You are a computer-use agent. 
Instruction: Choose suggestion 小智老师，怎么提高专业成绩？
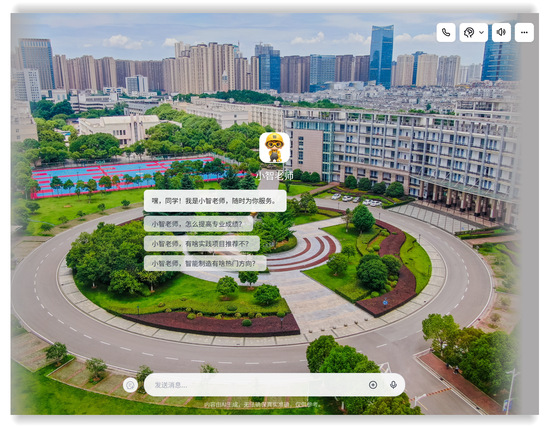pos(198,224)
